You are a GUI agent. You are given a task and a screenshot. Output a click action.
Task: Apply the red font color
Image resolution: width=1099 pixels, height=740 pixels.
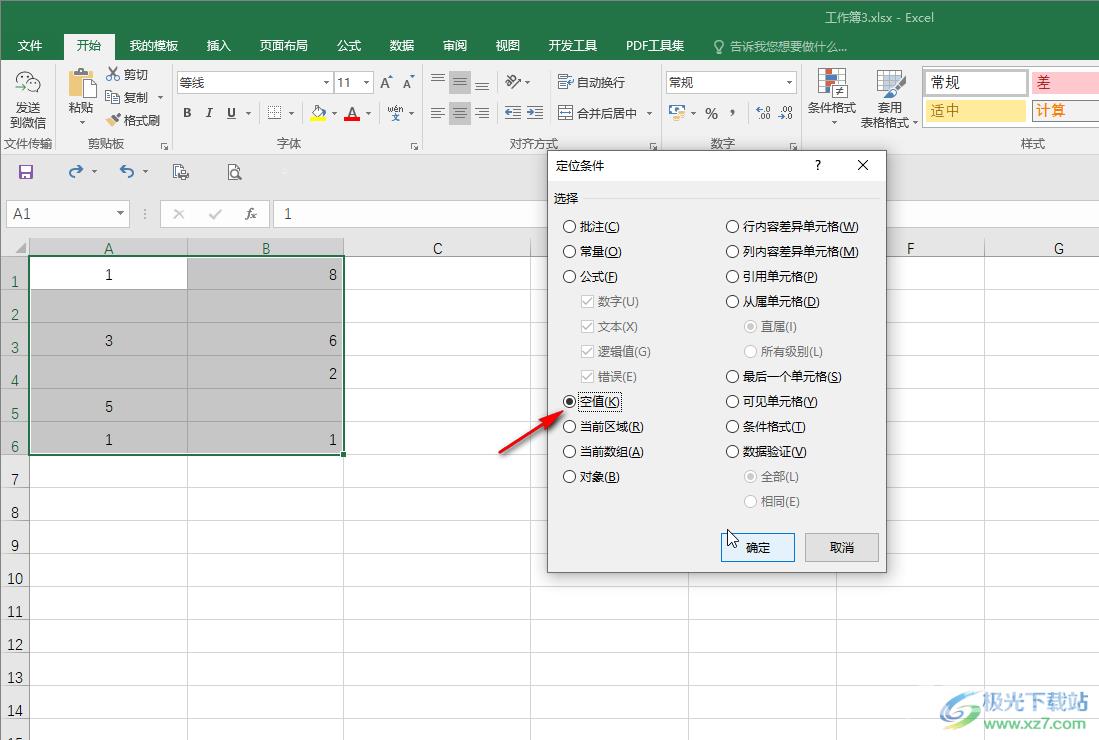tap(353, 113)
